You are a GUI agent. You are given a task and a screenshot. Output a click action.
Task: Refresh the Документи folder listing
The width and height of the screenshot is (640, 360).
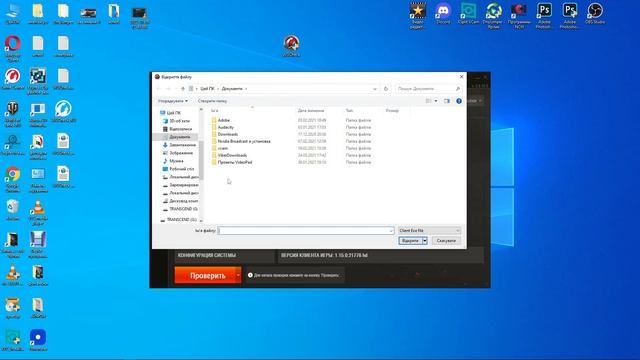pos(386,89)
